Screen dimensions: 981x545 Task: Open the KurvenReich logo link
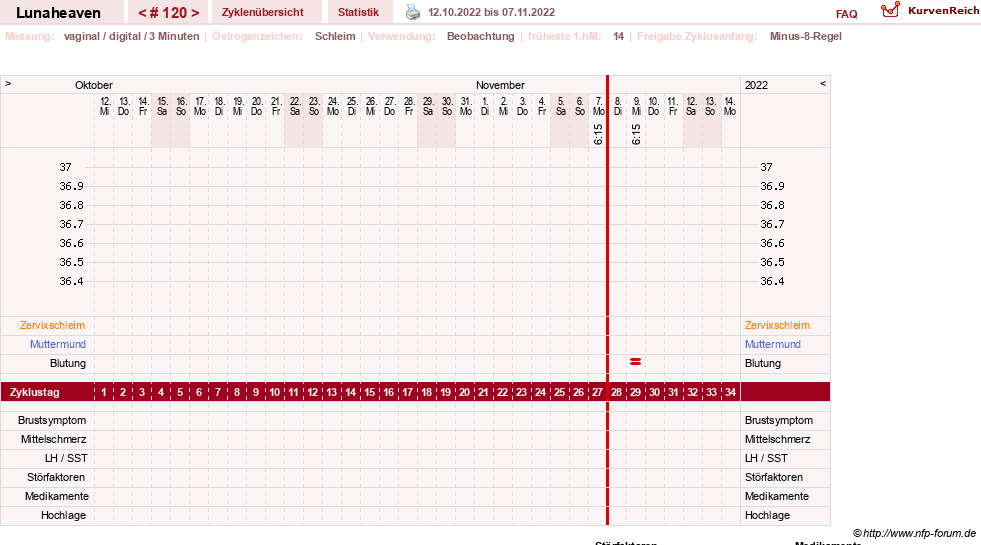930,11
